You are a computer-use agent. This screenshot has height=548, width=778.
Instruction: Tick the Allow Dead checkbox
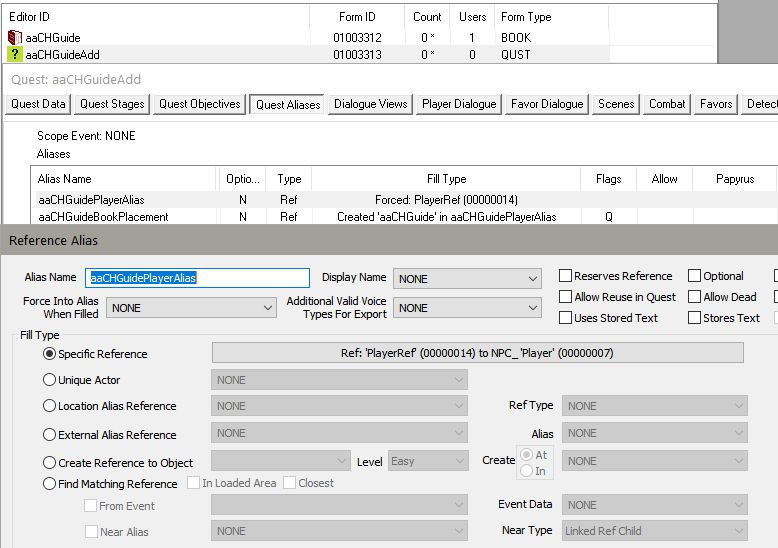click(695, 297)
